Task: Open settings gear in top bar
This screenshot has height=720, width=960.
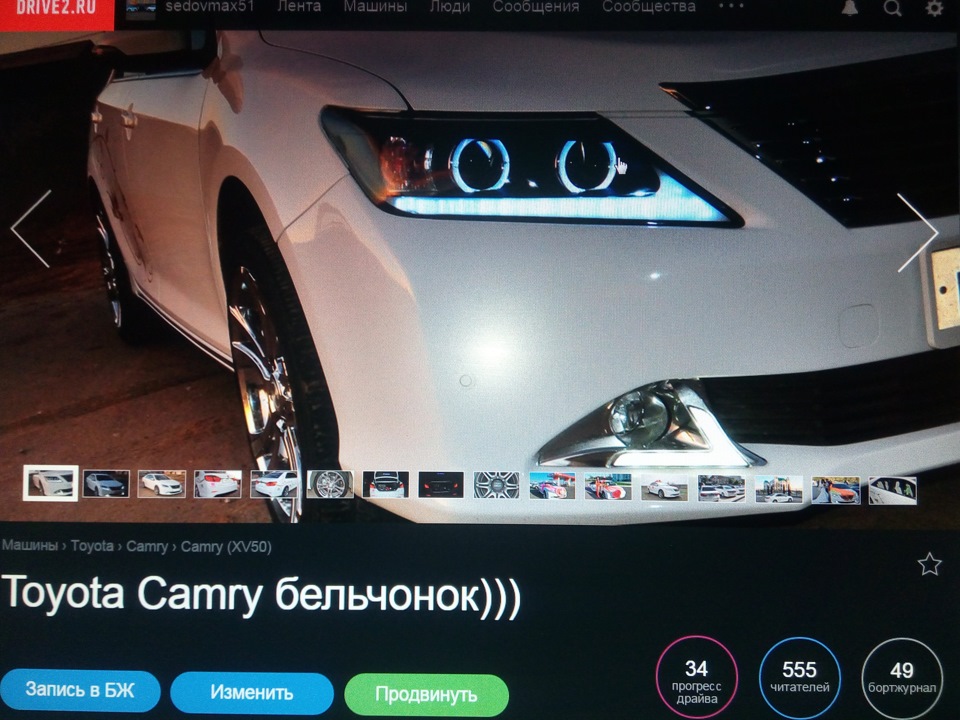Action: tap(934, 8)
